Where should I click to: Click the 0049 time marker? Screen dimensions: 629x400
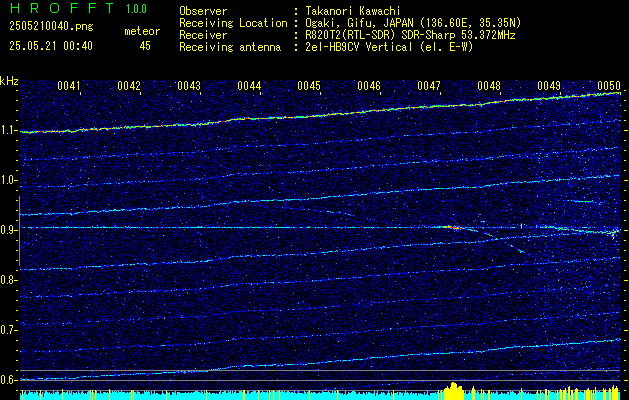(549, 86)
